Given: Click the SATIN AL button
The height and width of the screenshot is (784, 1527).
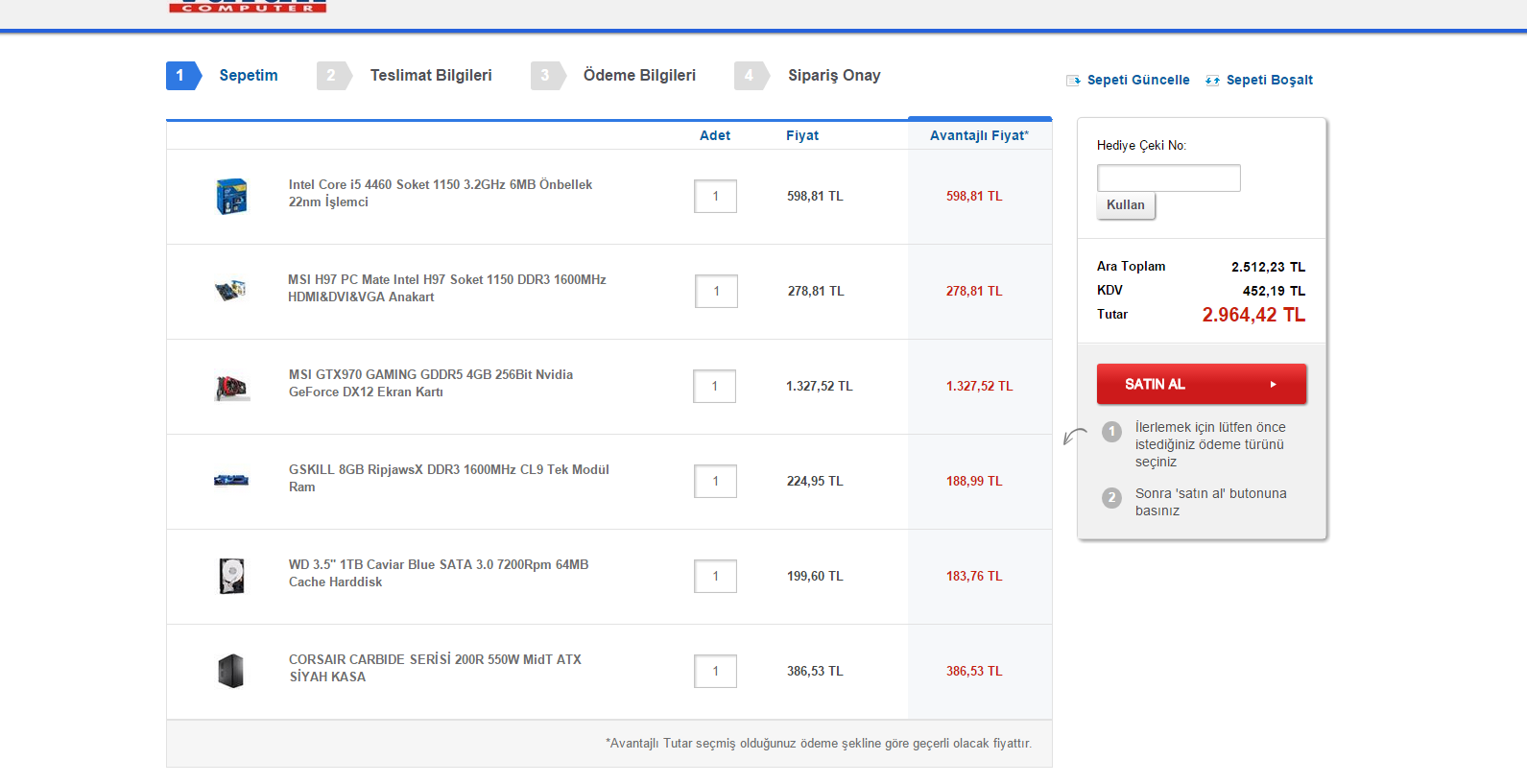Looking at the screenshot, I should point(1202,384).
